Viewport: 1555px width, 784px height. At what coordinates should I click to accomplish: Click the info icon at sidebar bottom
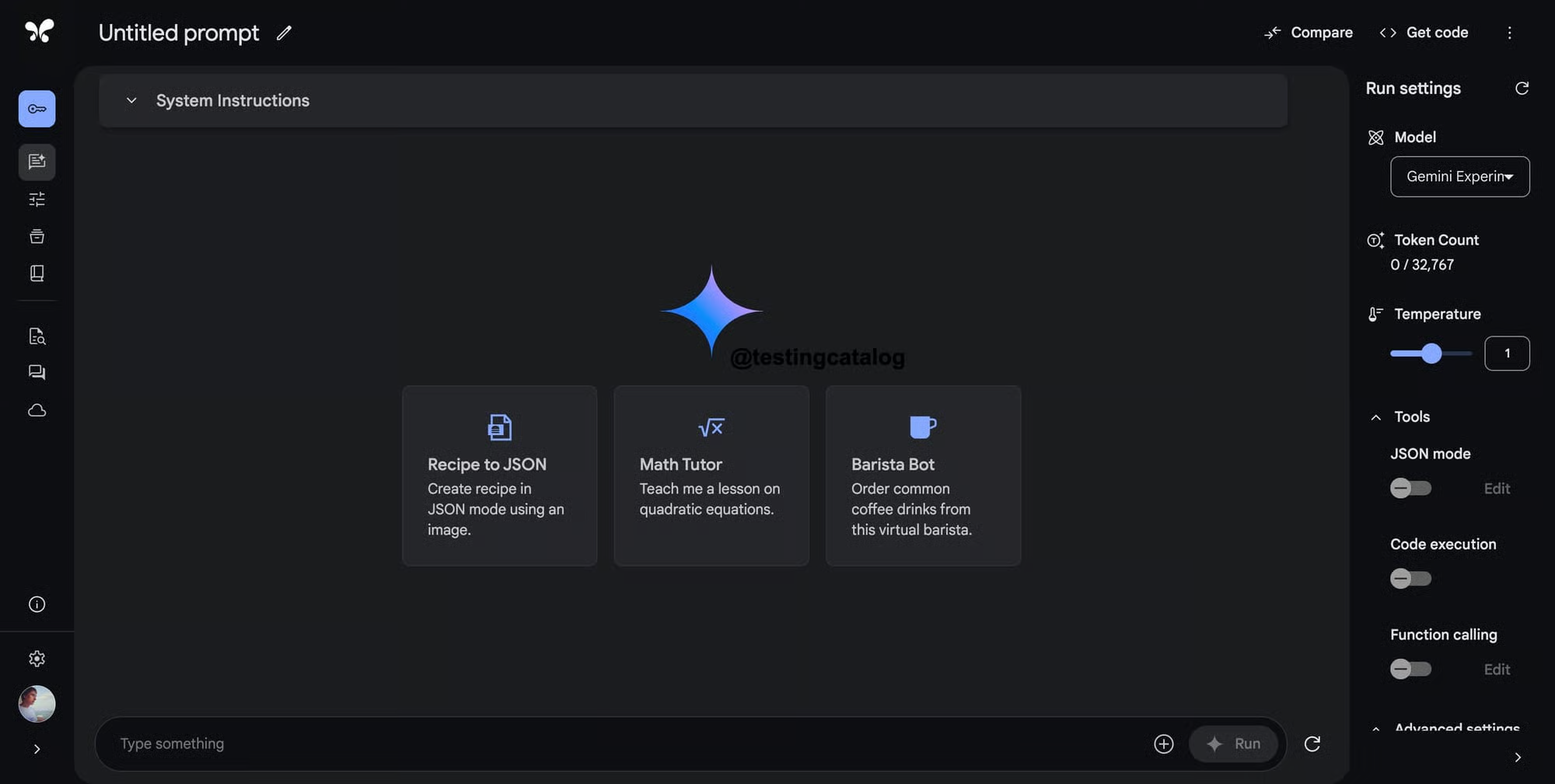coord(36,604)
